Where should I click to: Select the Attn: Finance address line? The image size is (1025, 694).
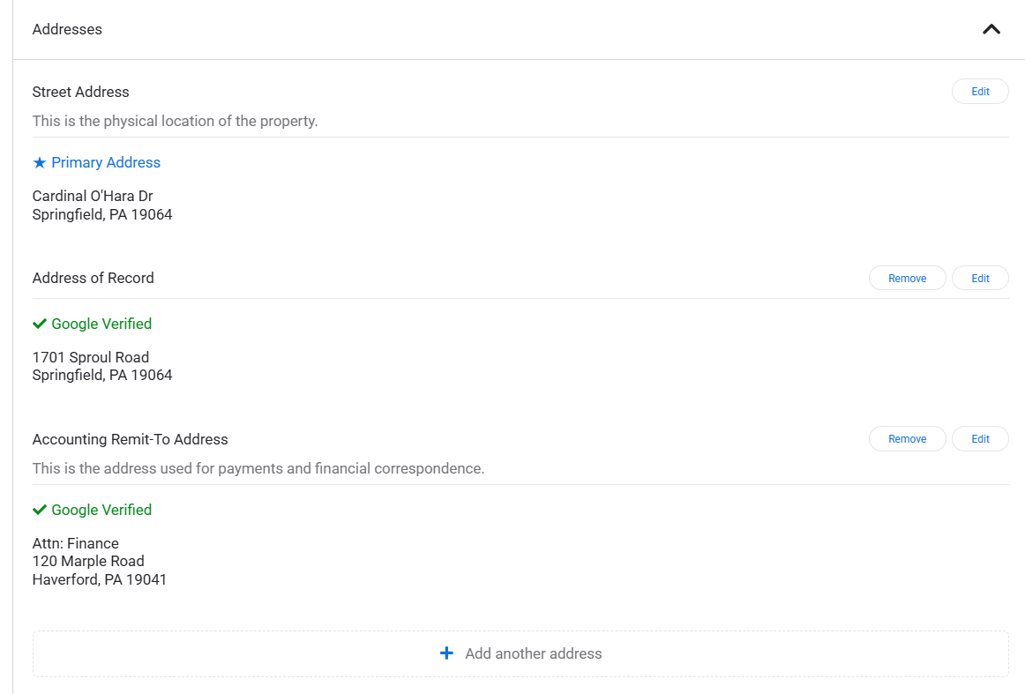75,544
